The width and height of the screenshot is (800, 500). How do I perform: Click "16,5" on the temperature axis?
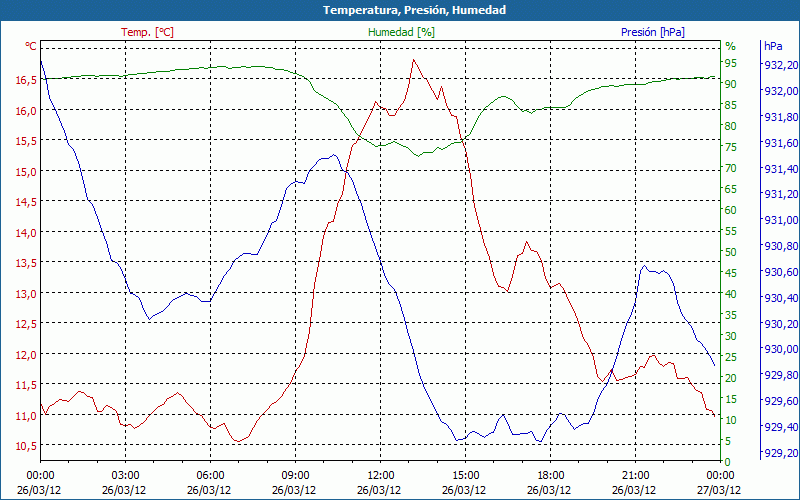pyautogui.click(x=27, y=80)
